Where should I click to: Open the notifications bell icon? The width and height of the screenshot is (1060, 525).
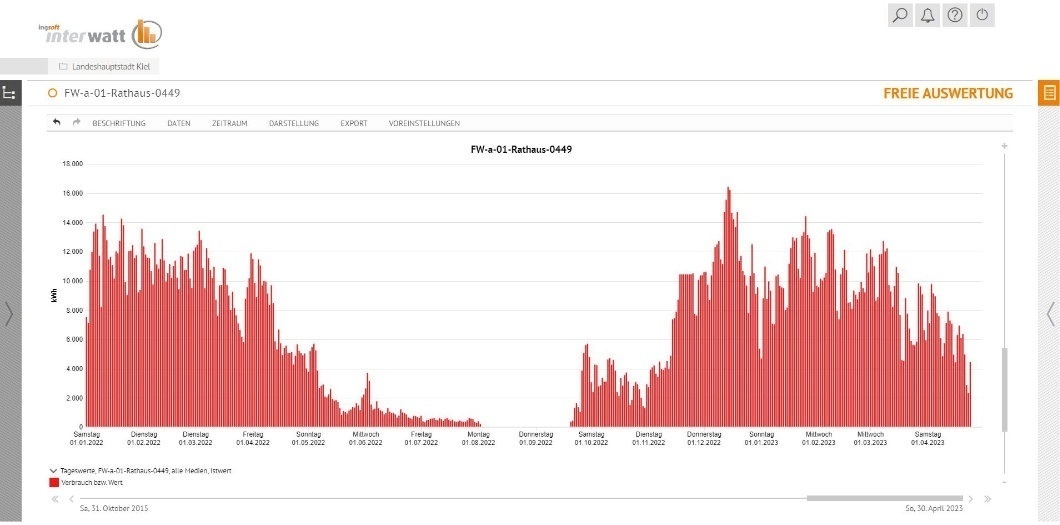click(x=928, y=15)
